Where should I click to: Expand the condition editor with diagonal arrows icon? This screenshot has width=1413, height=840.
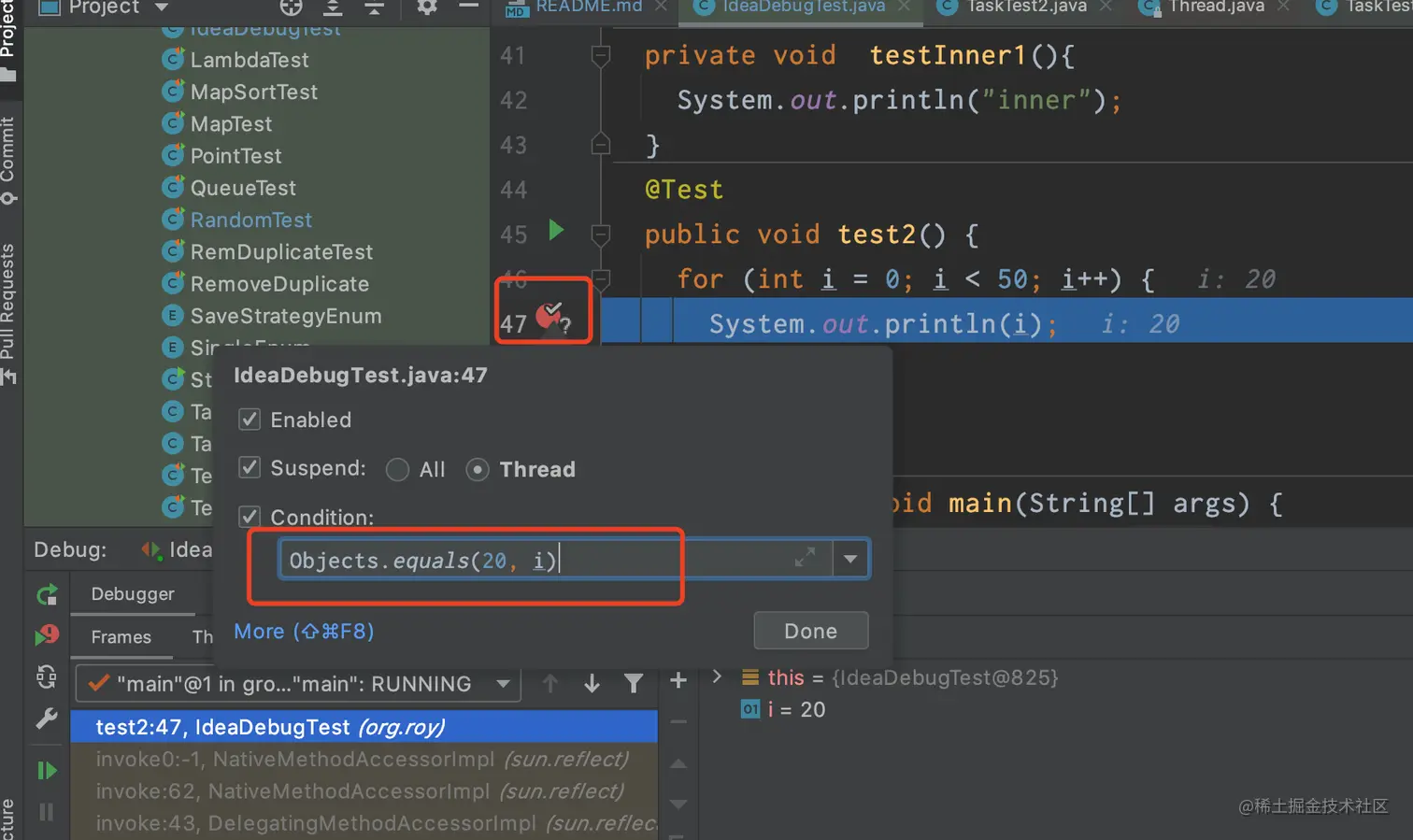(x=805, y=558)
